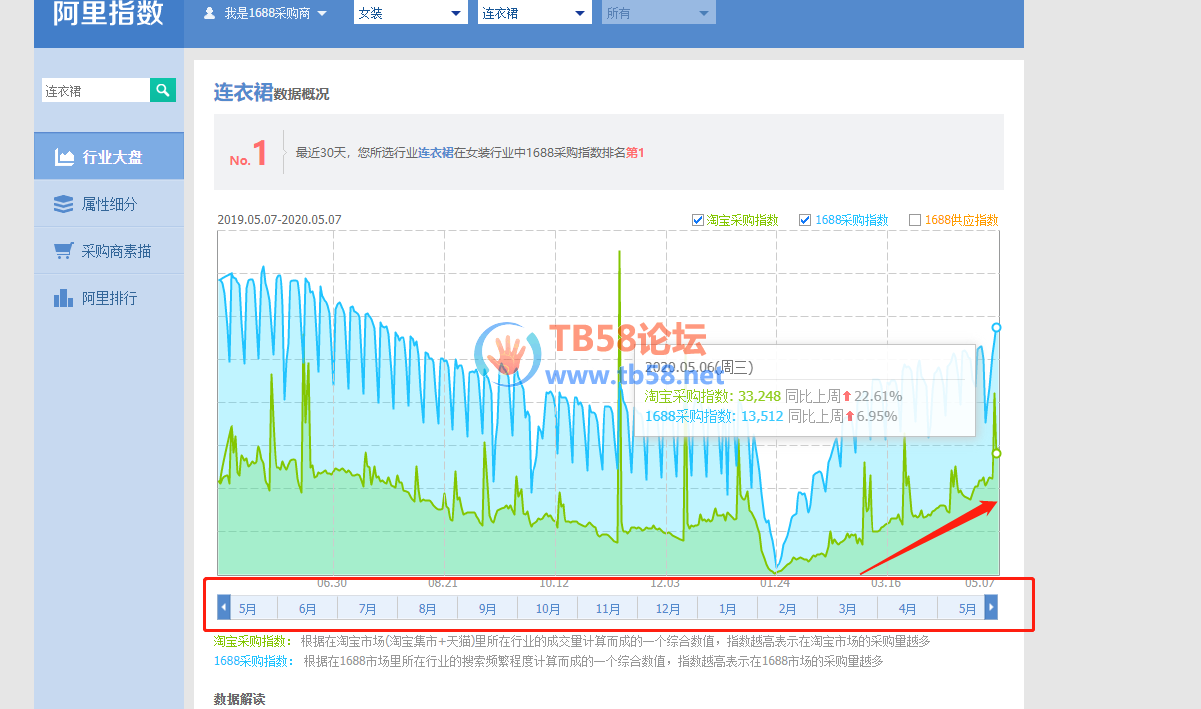Click the green 淘宝 endpoint marker on chart
Viewport: 1201px width, 709px height.
996,453
